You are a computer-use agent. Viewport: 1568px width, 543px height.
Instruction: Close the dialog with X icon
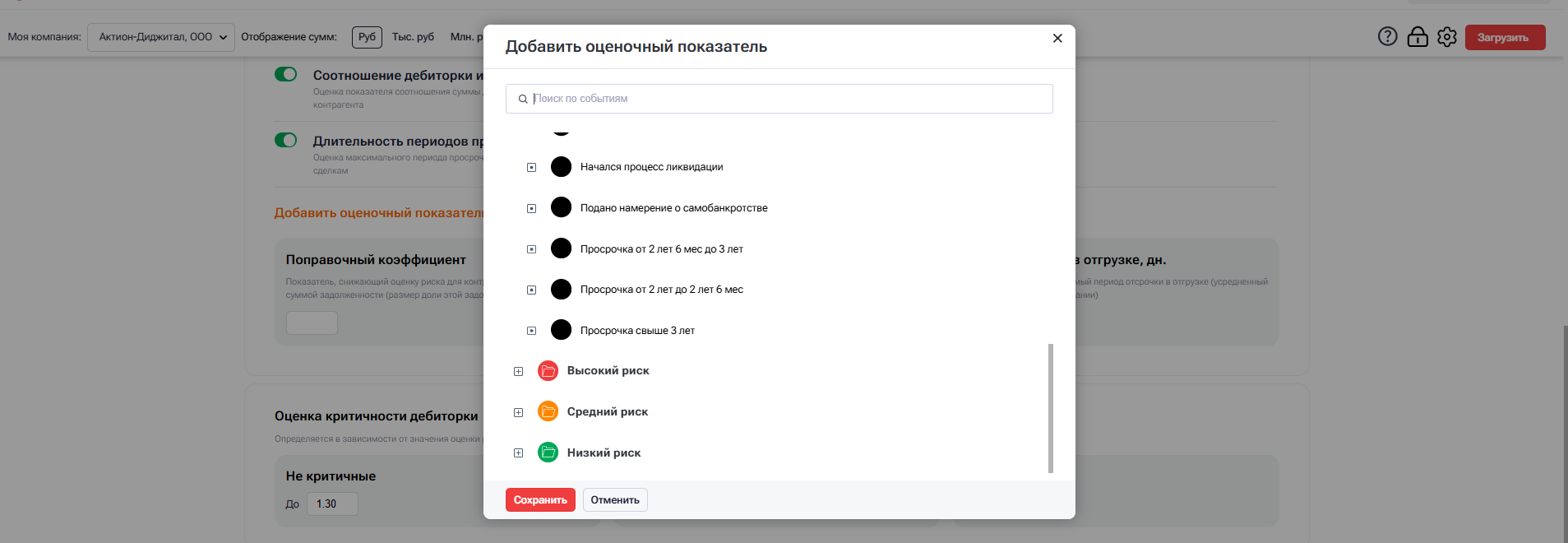(x=1057, y=39)
